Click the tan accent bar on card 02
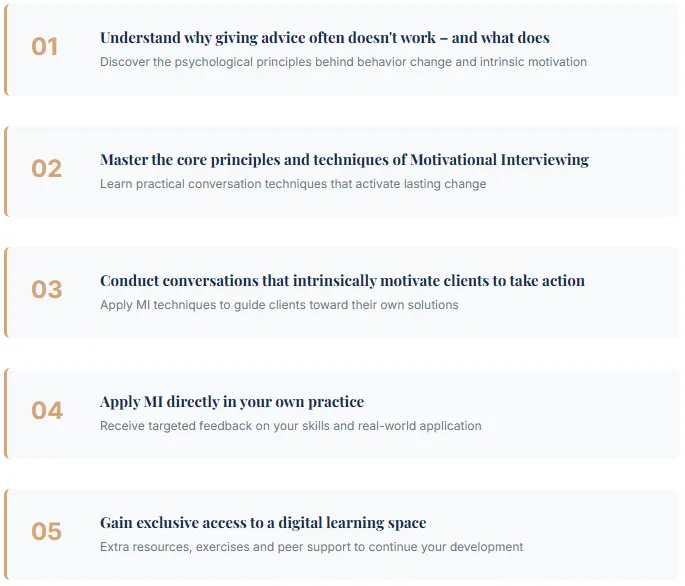Screen dimensions: 685x586 [6, 171]
